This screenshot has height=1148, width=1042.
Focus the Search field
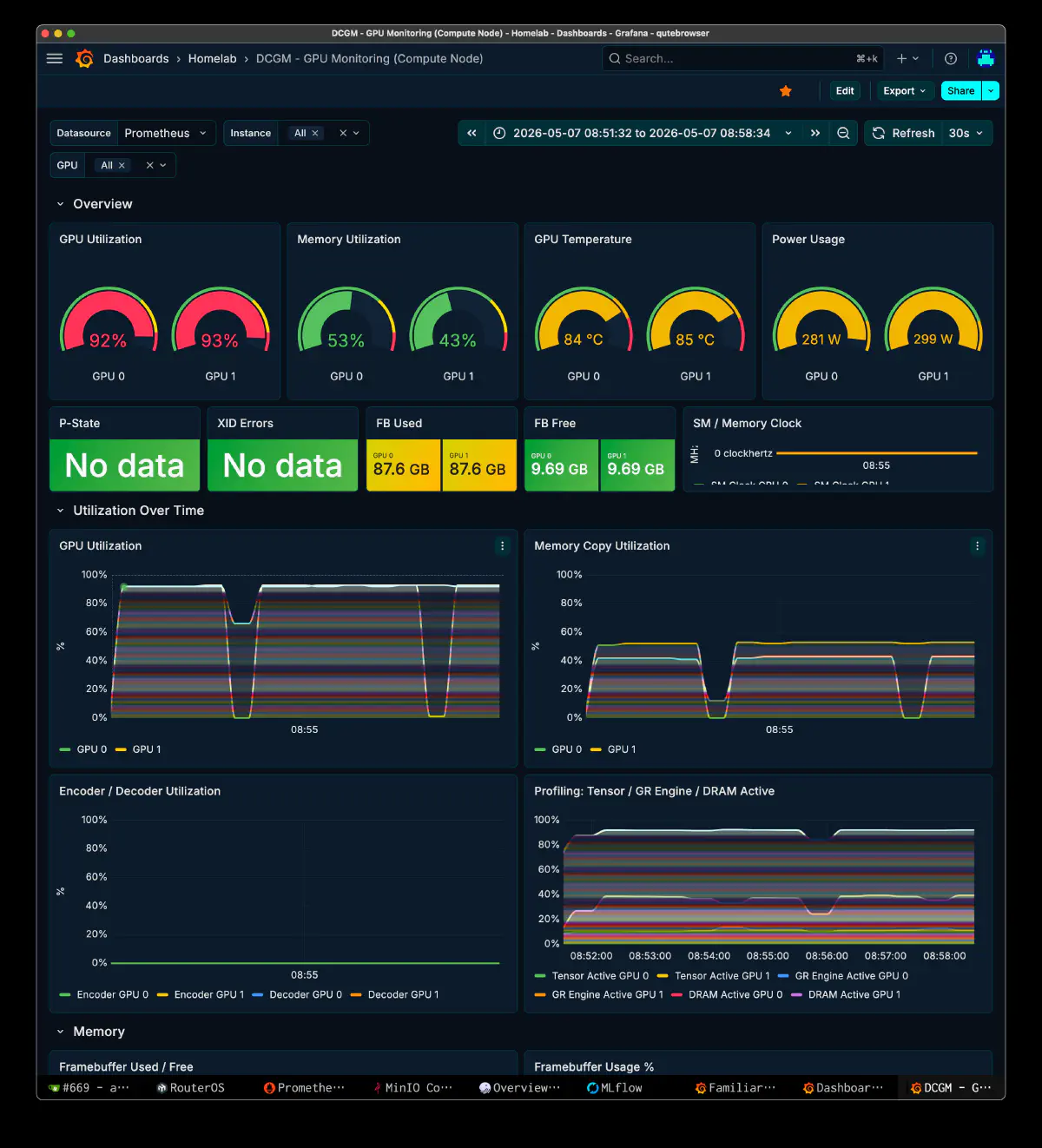743,58
